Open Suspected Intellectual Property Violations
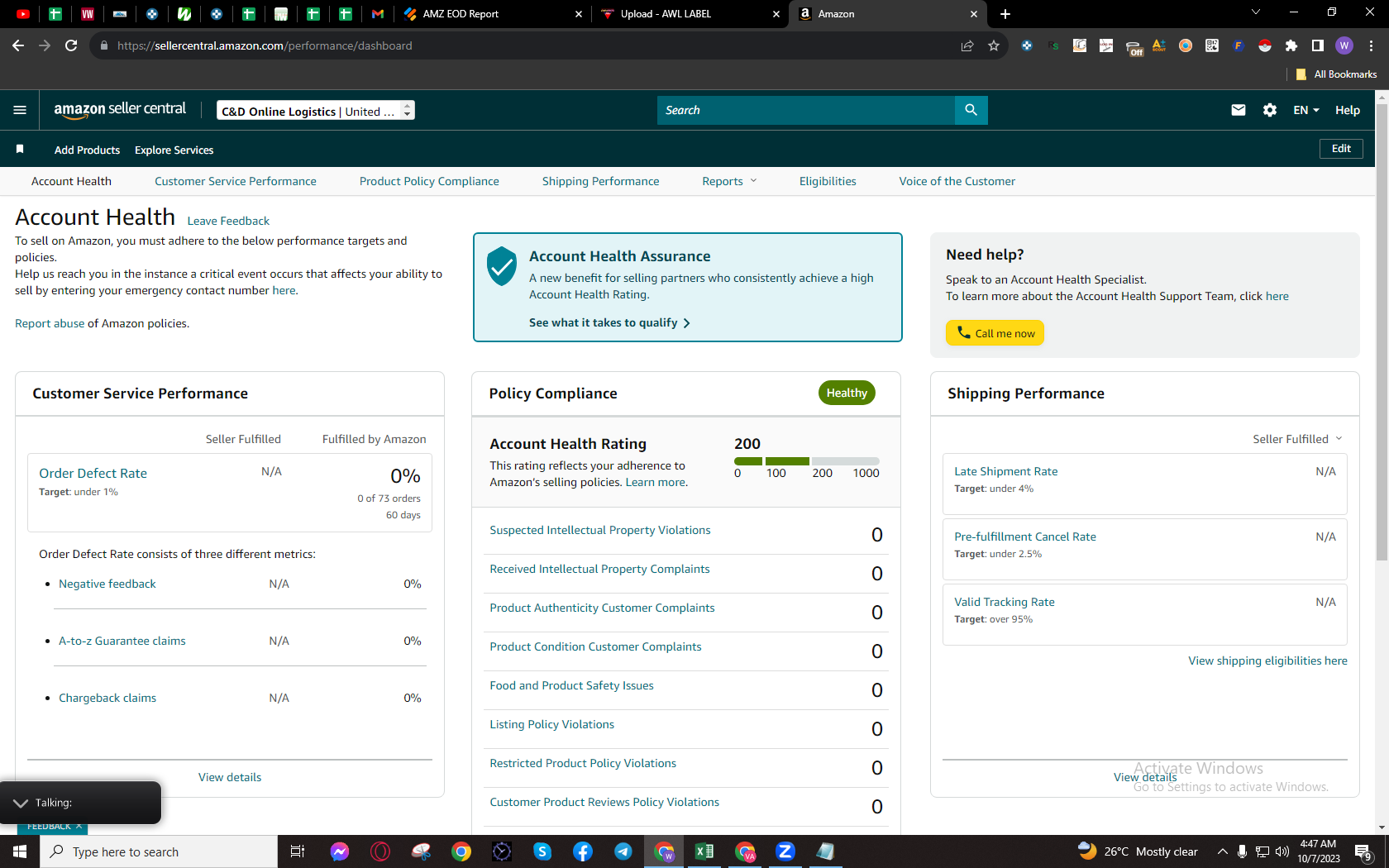The height and width of the screenshot is (868, 1389). click(600, 530)
